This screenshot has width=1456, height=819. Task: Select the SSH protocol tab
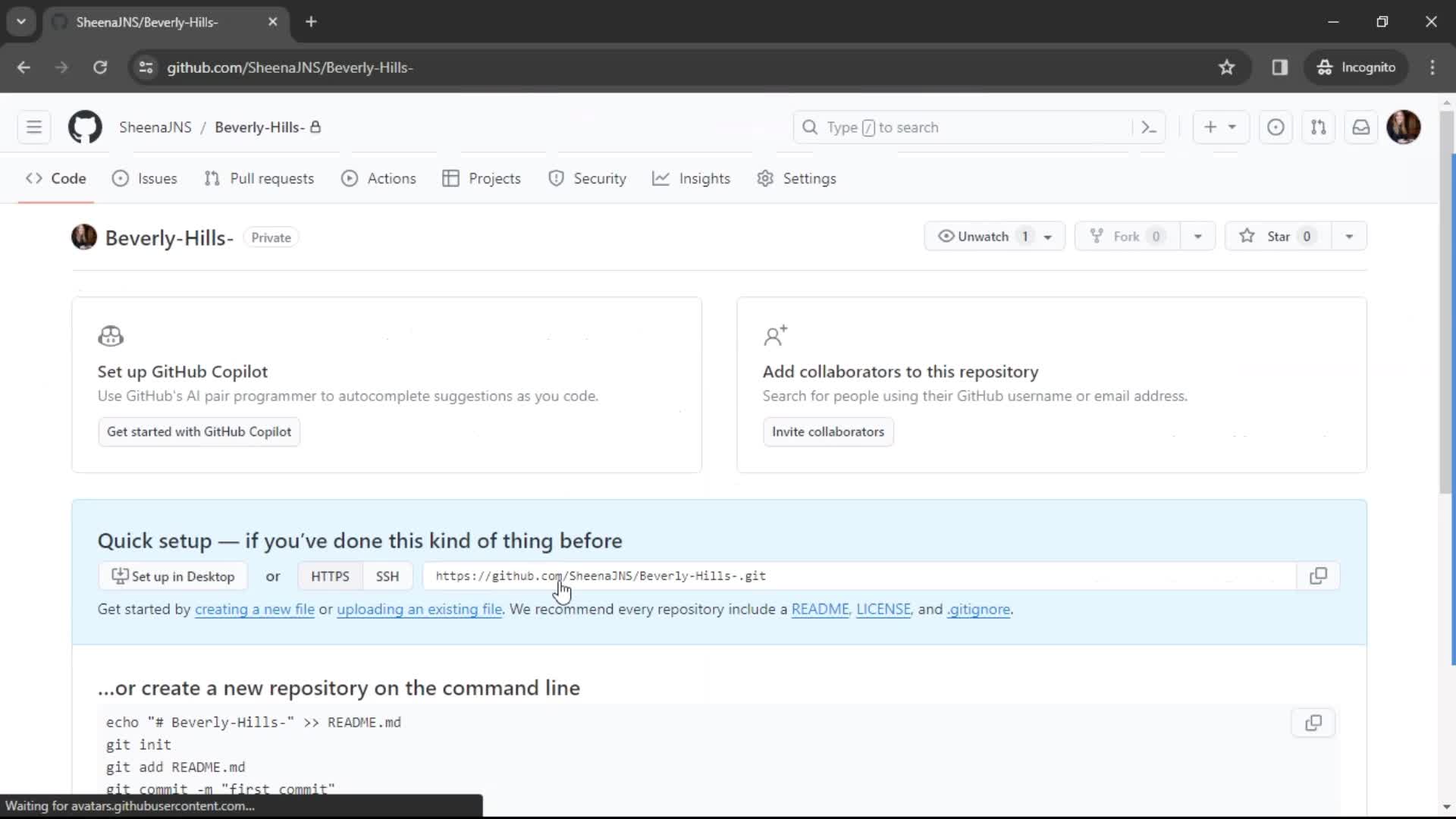pyautogui.click(x=387, y=576)
